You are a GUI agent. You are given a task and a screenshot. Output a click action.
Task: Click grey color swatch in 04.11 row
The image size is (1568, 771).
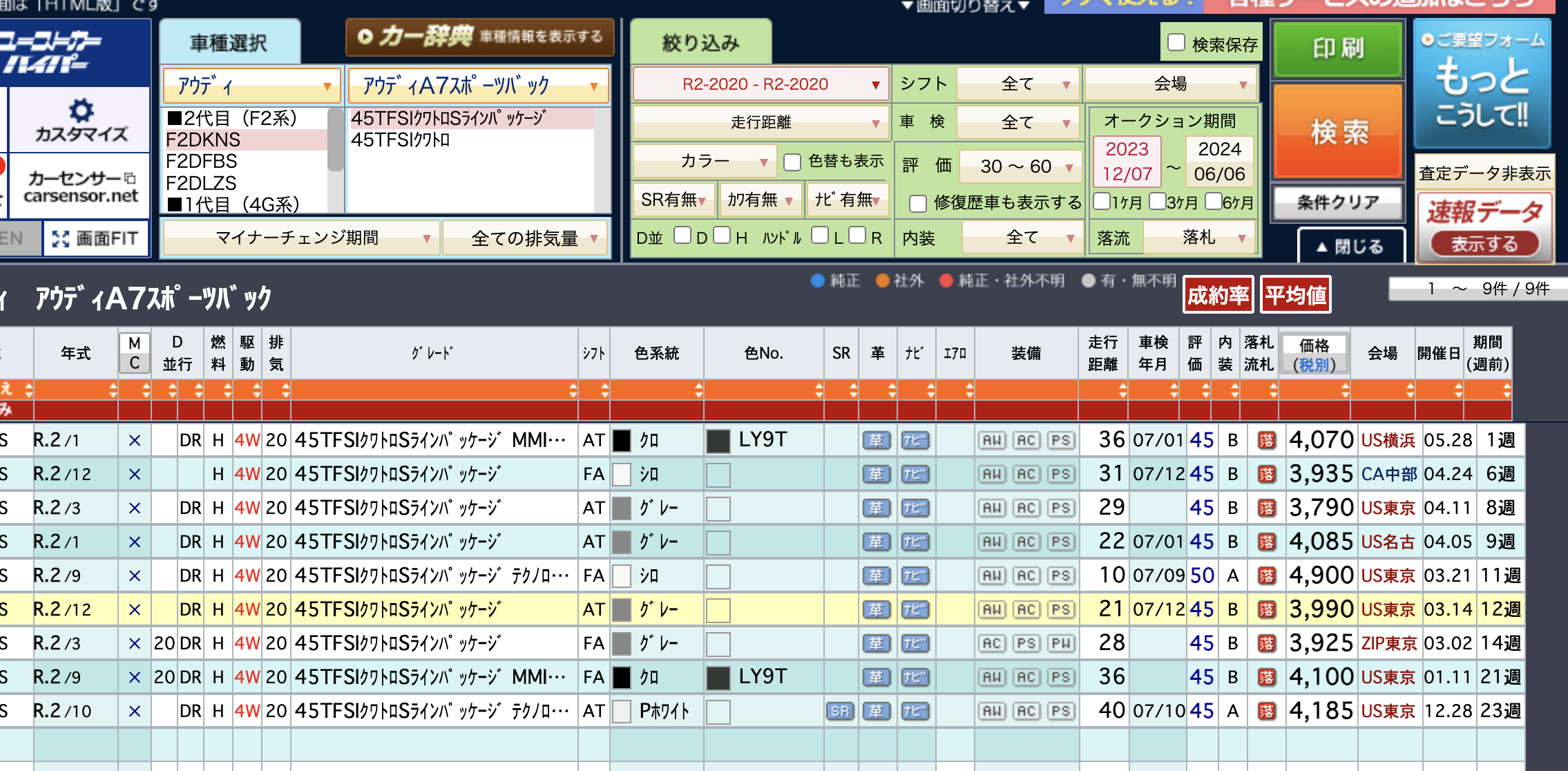pyautogui.click(x=622, y=508)
